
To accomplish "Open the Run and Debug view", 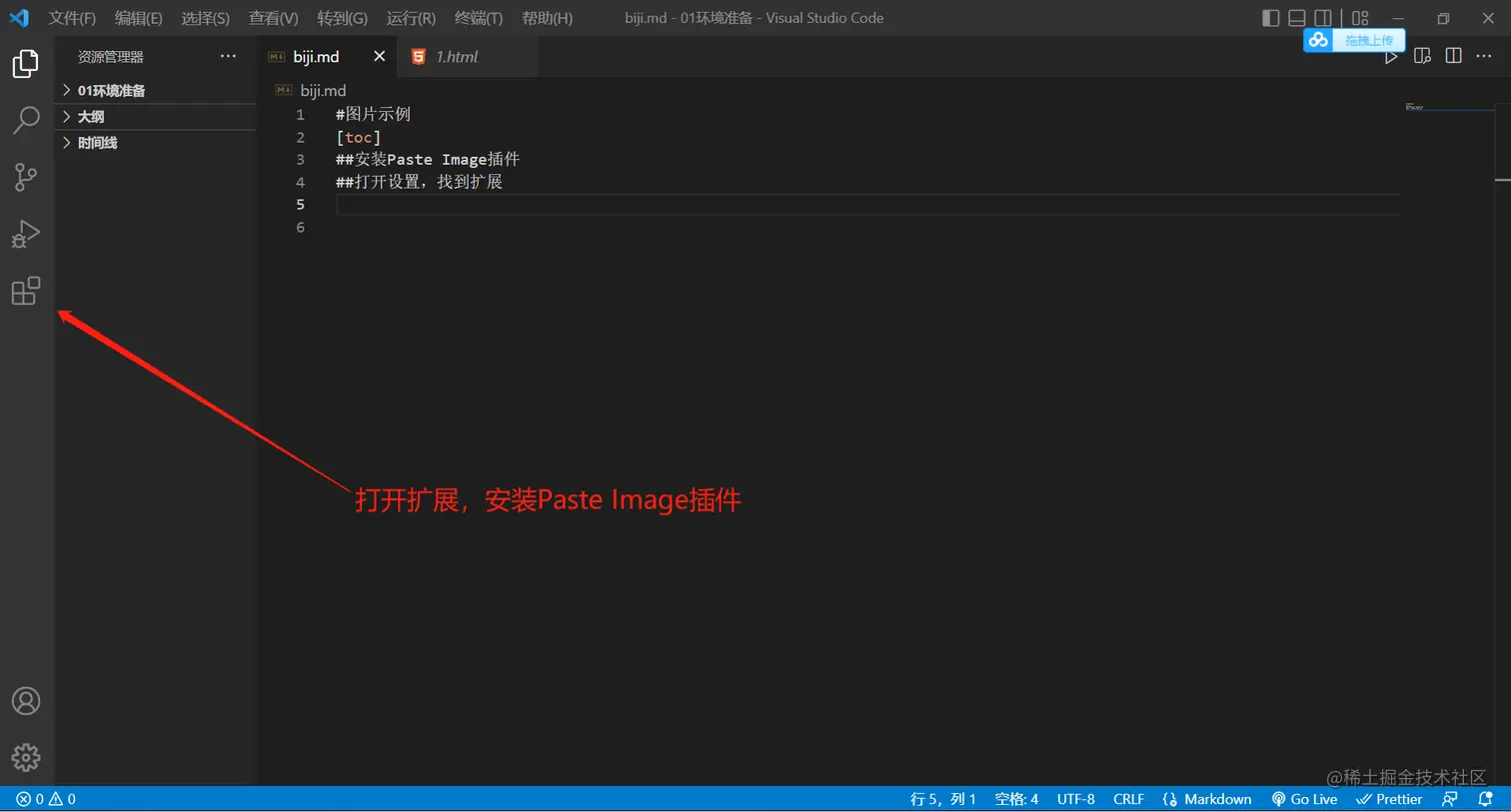I will click(25, 234).
